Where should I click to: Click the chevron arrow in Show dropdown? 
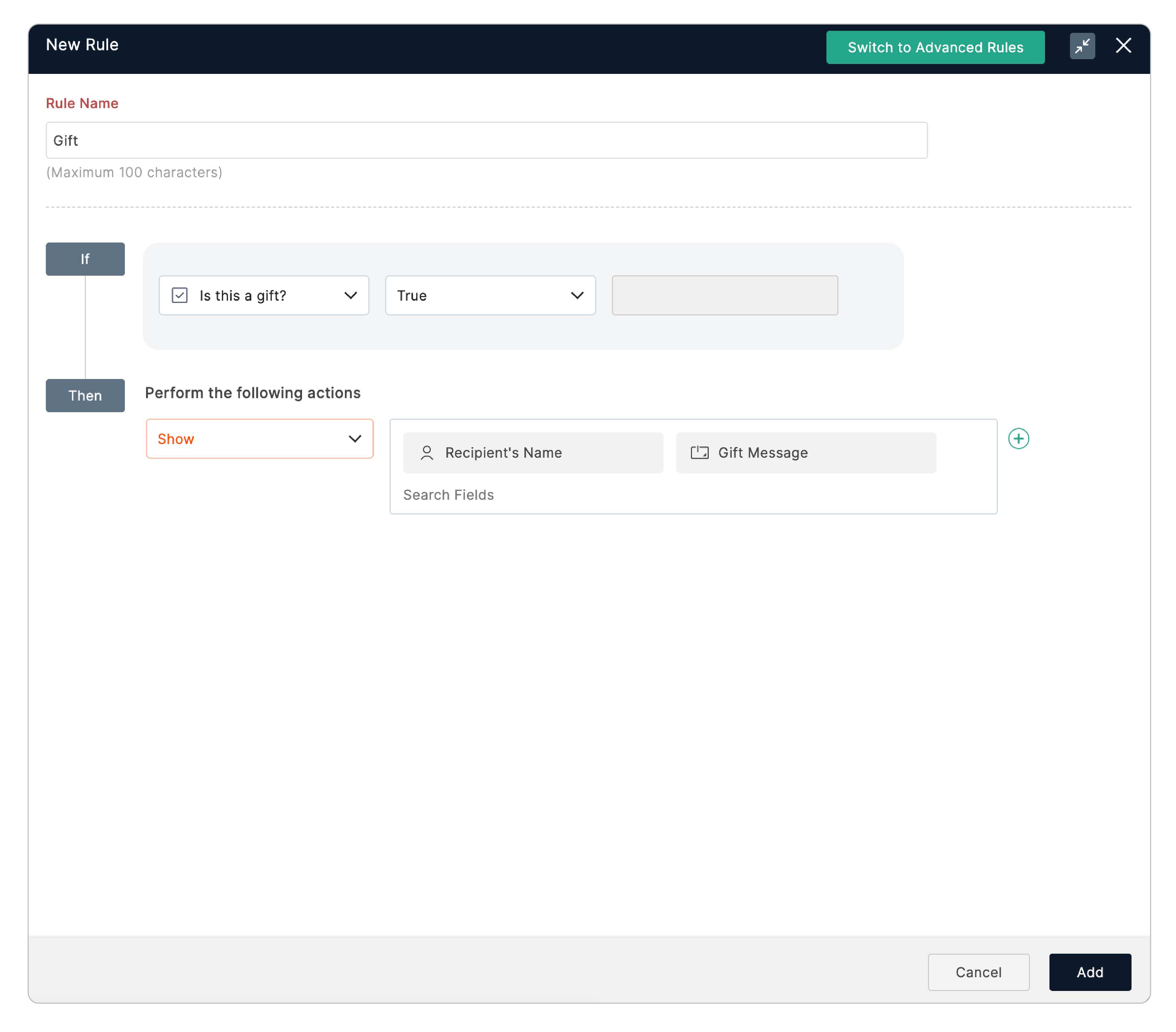[x=355, y=439]
